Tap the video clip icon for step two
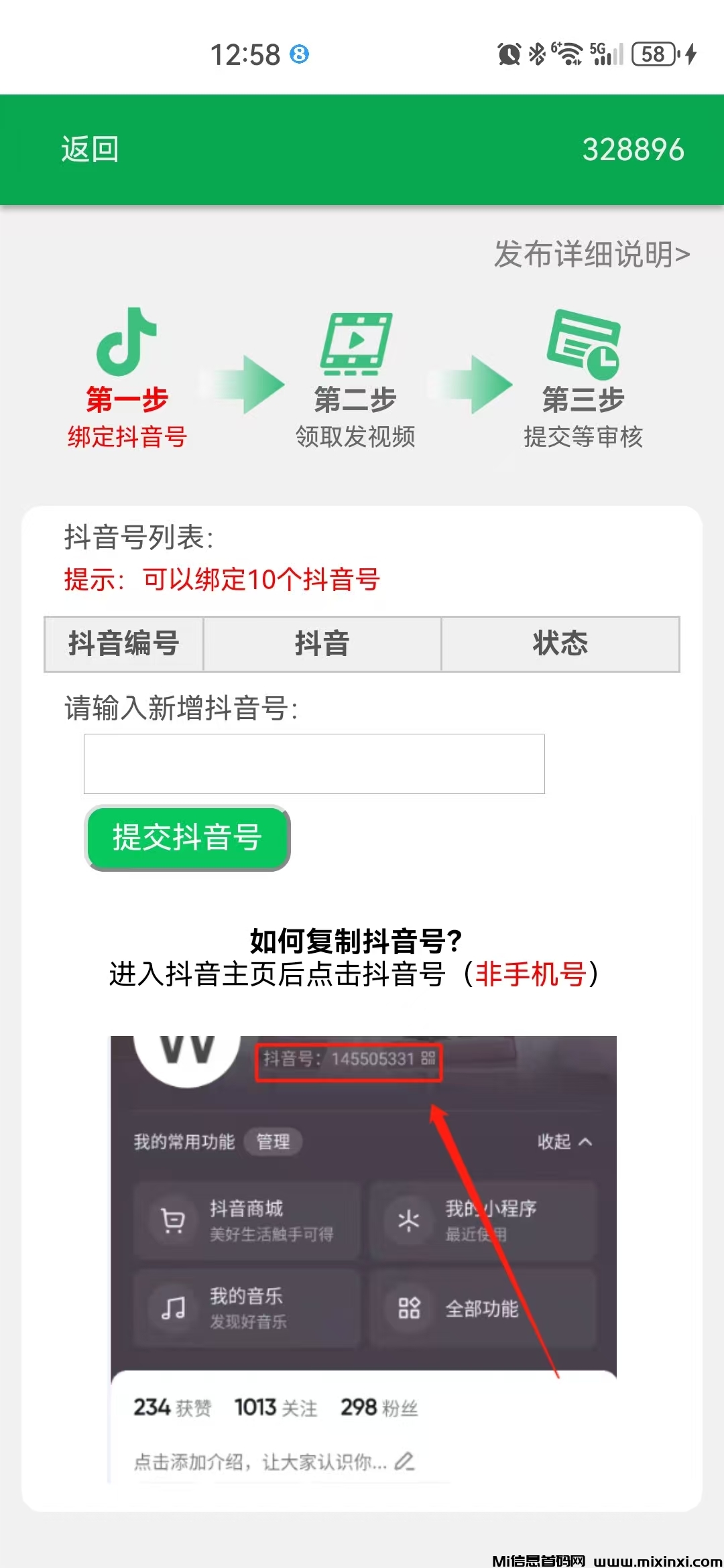The width and height of the screenshot is (724, 1568). (x=355, y=343)
